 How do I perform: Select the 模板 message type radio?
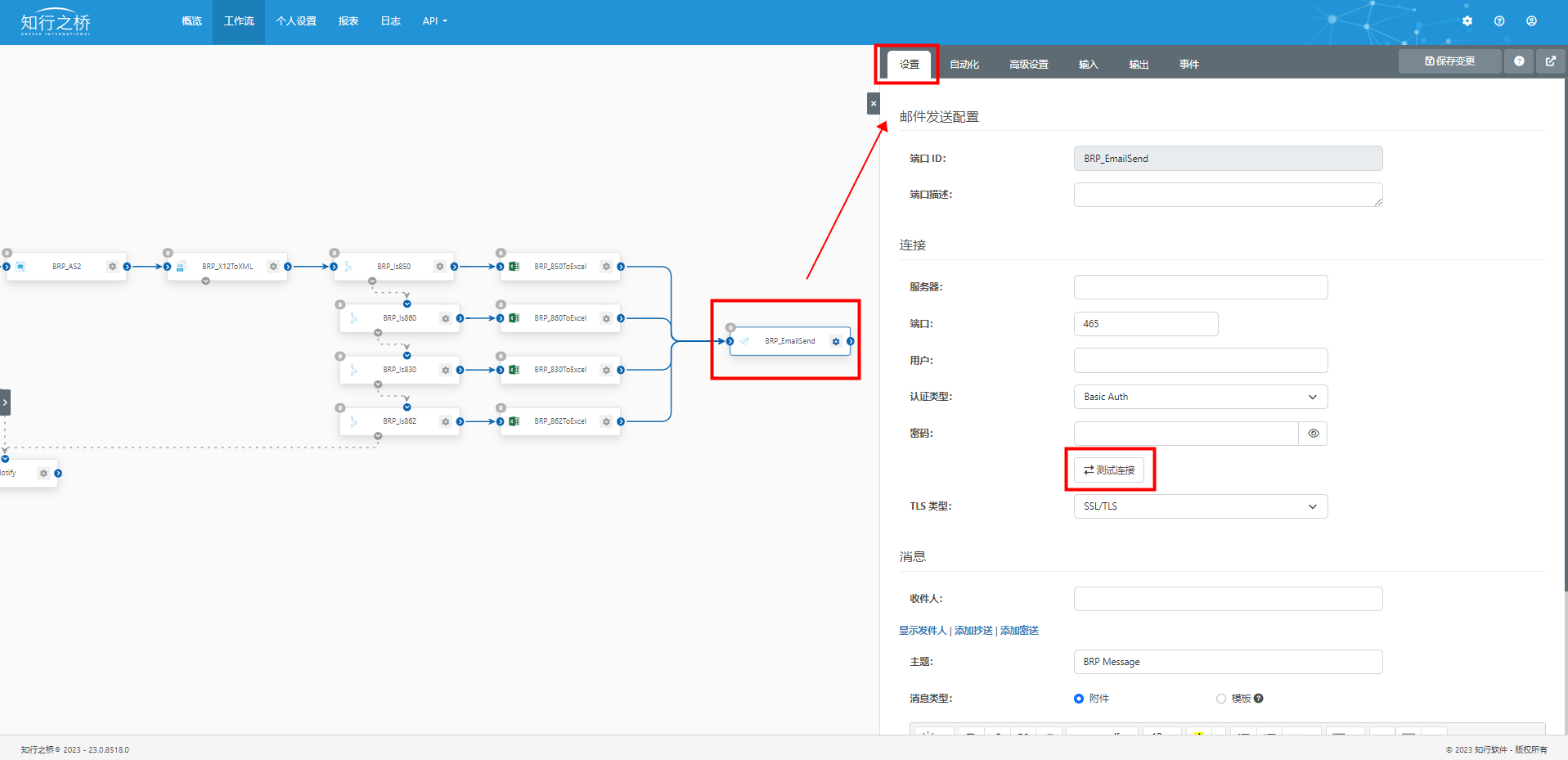(x=1220, y=699)
